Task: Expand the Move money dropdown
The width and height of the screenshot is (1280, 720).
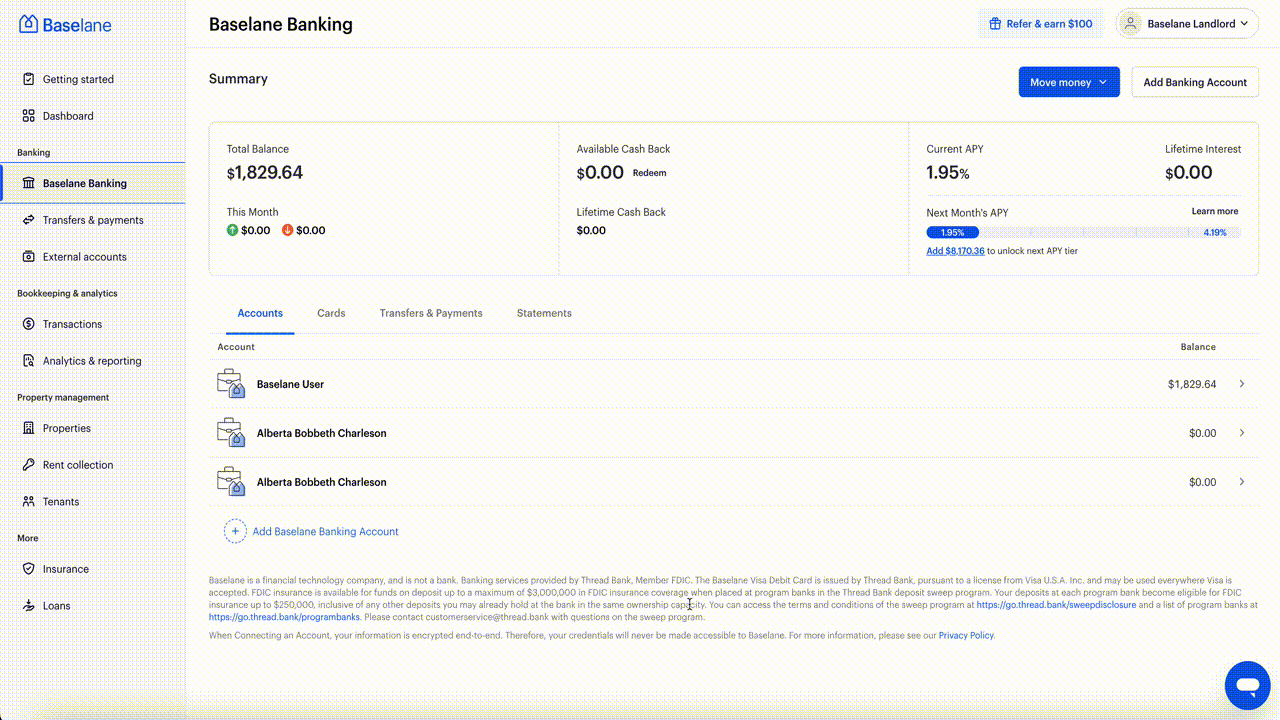Action: pos(1069,82)
